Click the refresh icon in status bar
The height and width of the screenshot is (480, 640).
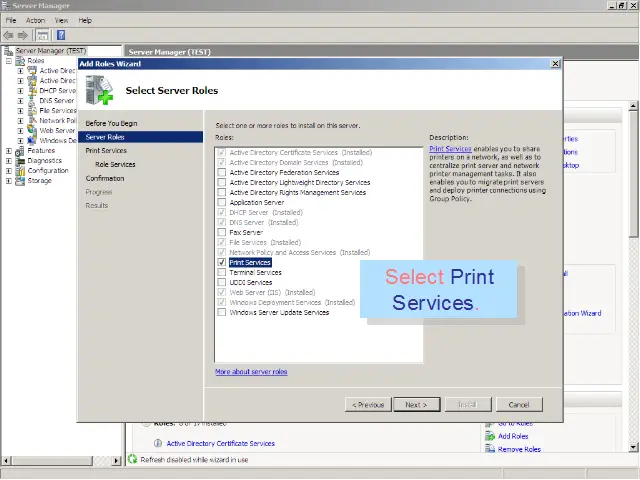[132, 459]
